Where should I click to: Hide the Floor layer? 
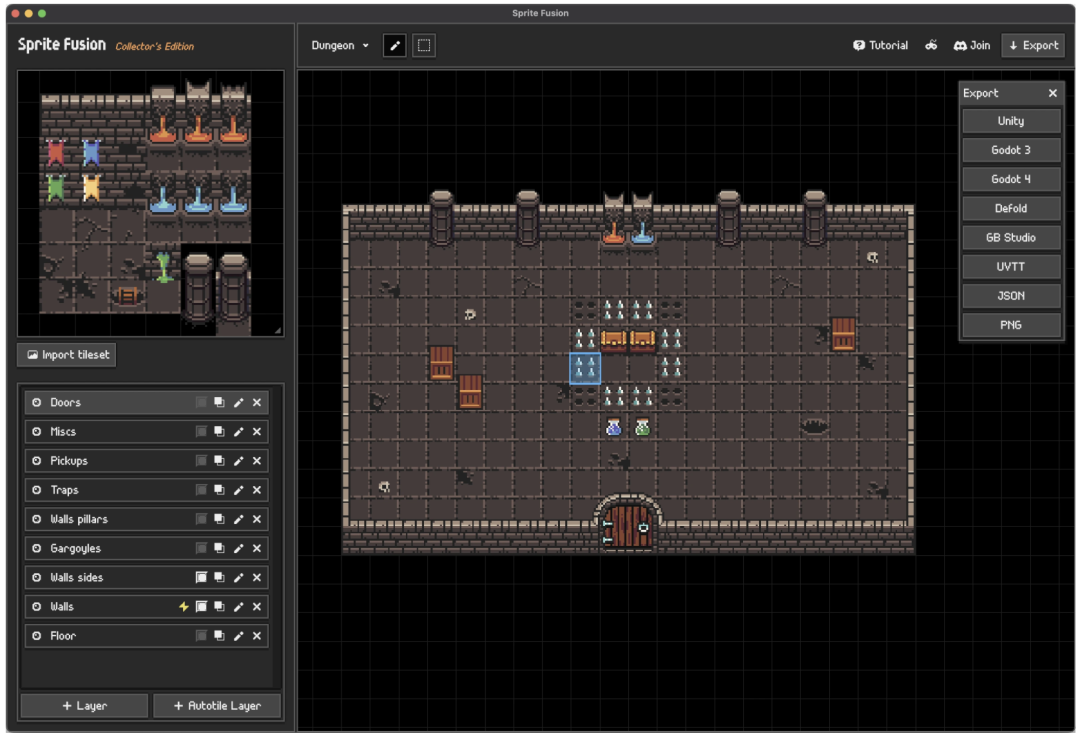click(x=37, y=636)
